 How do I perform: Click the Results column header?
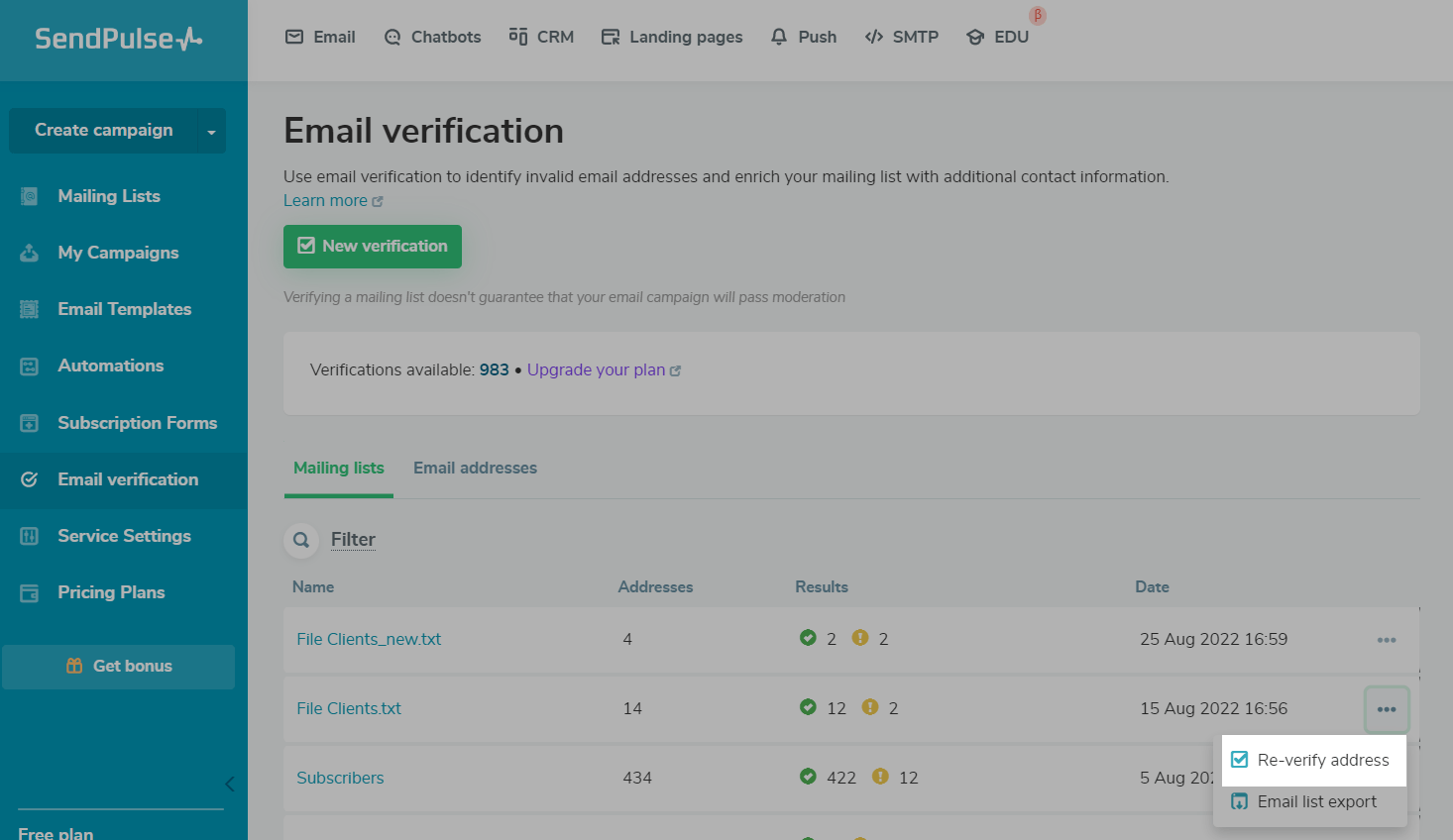click(x=822, y=586)
